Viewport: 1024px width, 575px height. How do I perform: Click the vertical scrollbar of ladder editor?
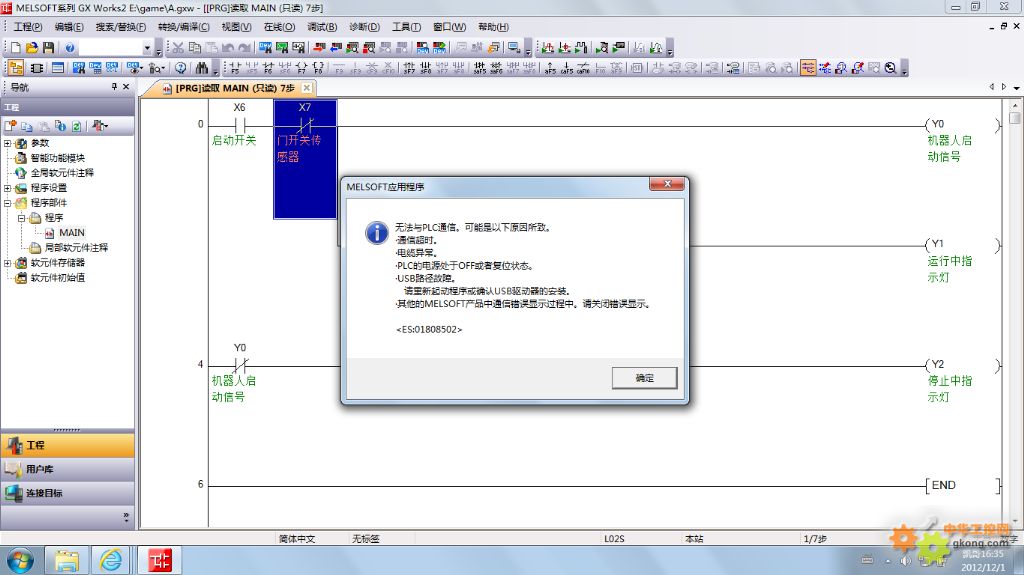[1014, 312]
